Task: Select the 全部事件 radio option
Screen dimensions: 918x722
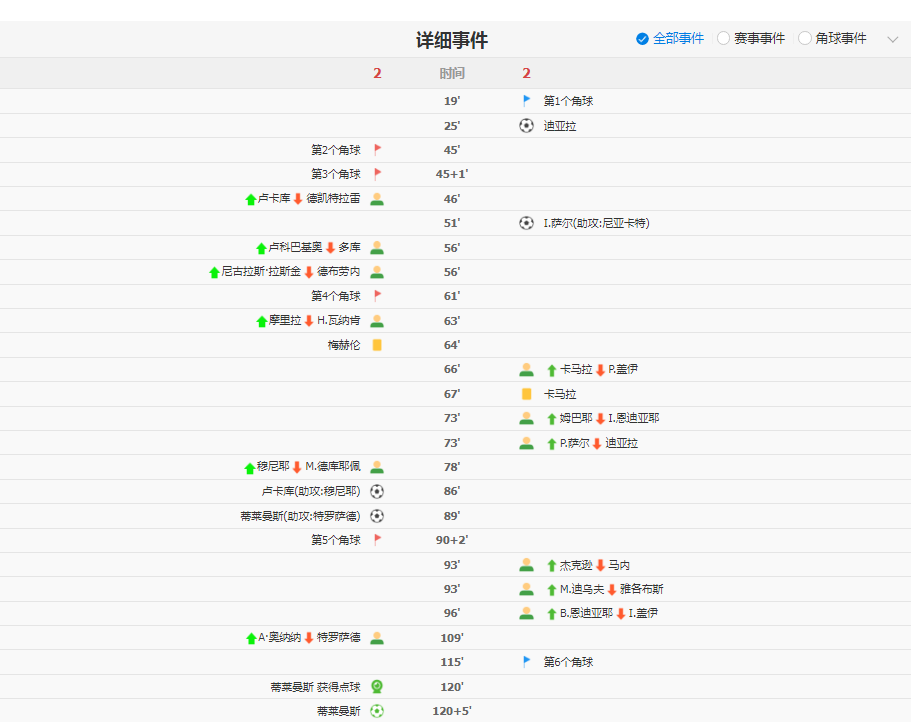Action: click(669, 39)
